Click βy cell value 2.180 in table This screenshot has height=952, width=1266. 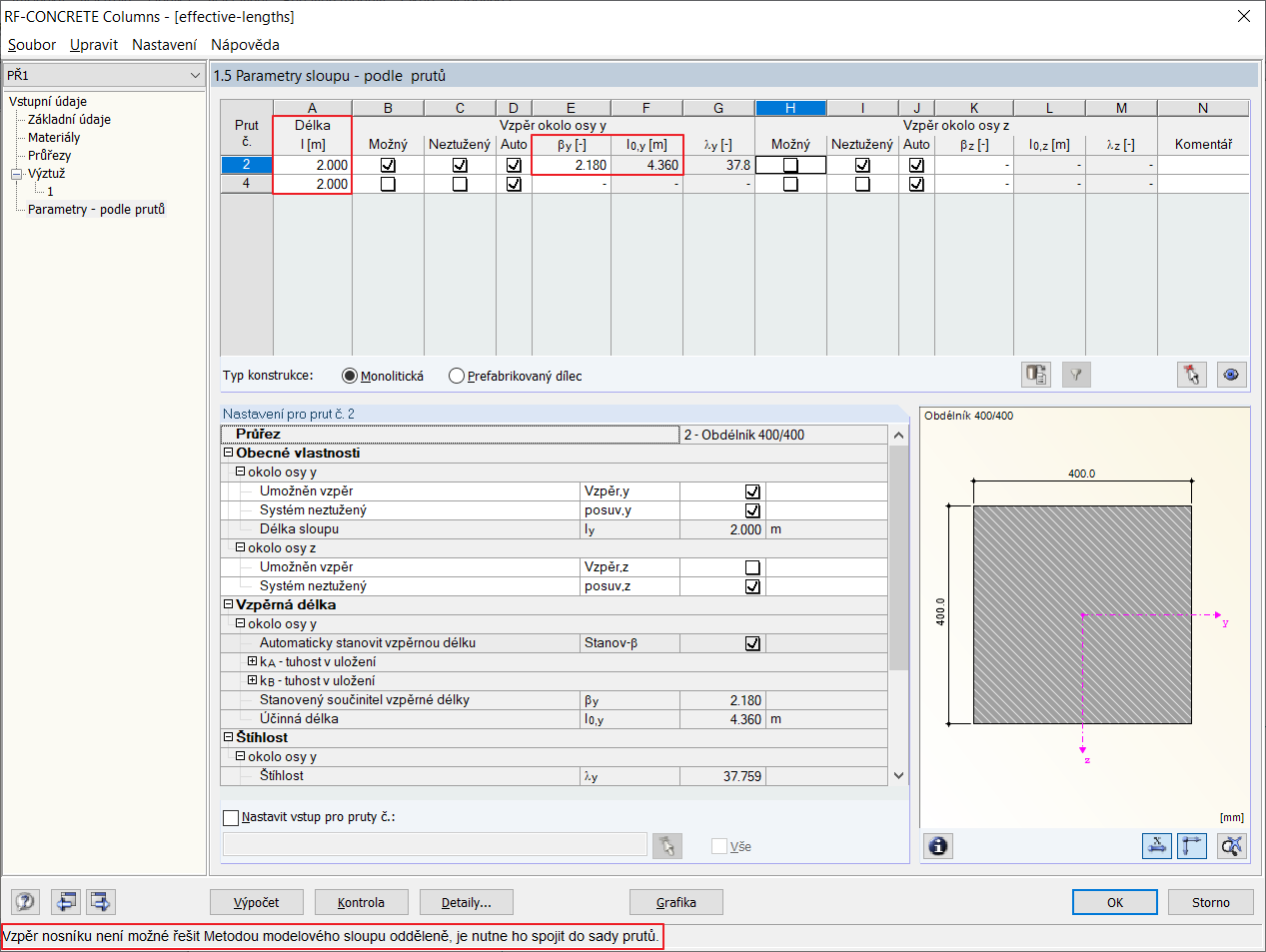tap(572, 165)
